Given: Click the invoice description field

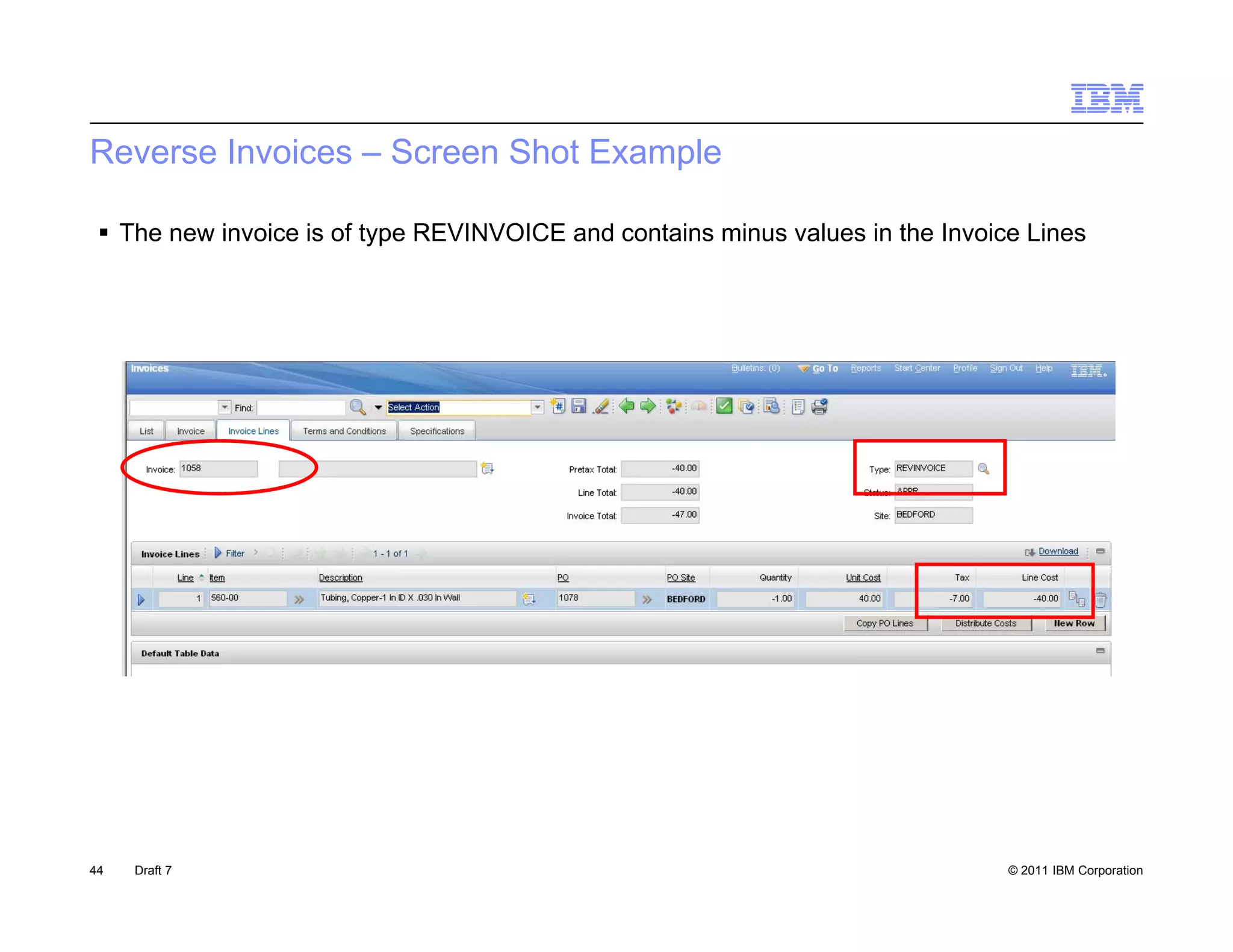Looking at the screenshot, I should (x=377, y=469).
